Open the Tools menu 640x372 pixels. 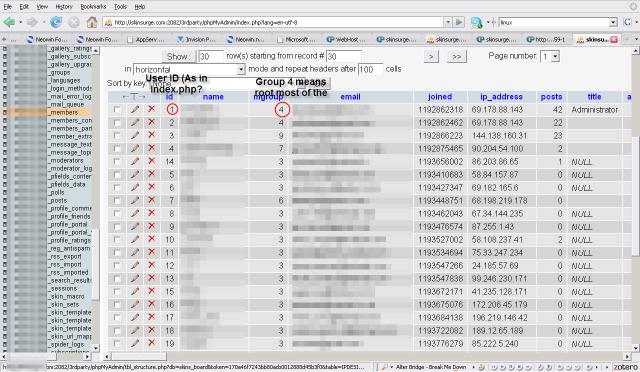(120, 7)
